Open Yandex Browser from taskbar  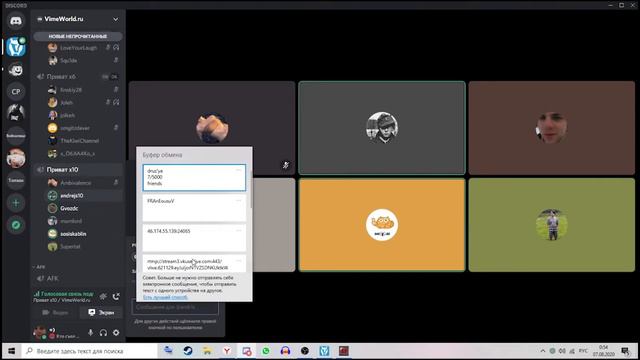tap(227, 351)
